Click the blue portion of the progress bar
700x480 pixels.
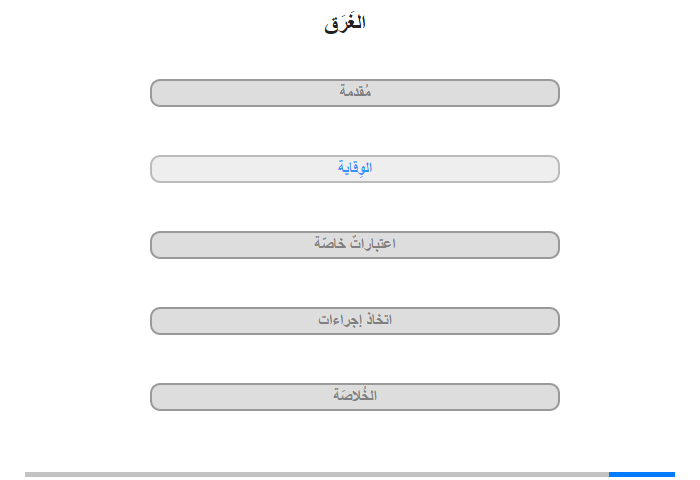(642, 474)
